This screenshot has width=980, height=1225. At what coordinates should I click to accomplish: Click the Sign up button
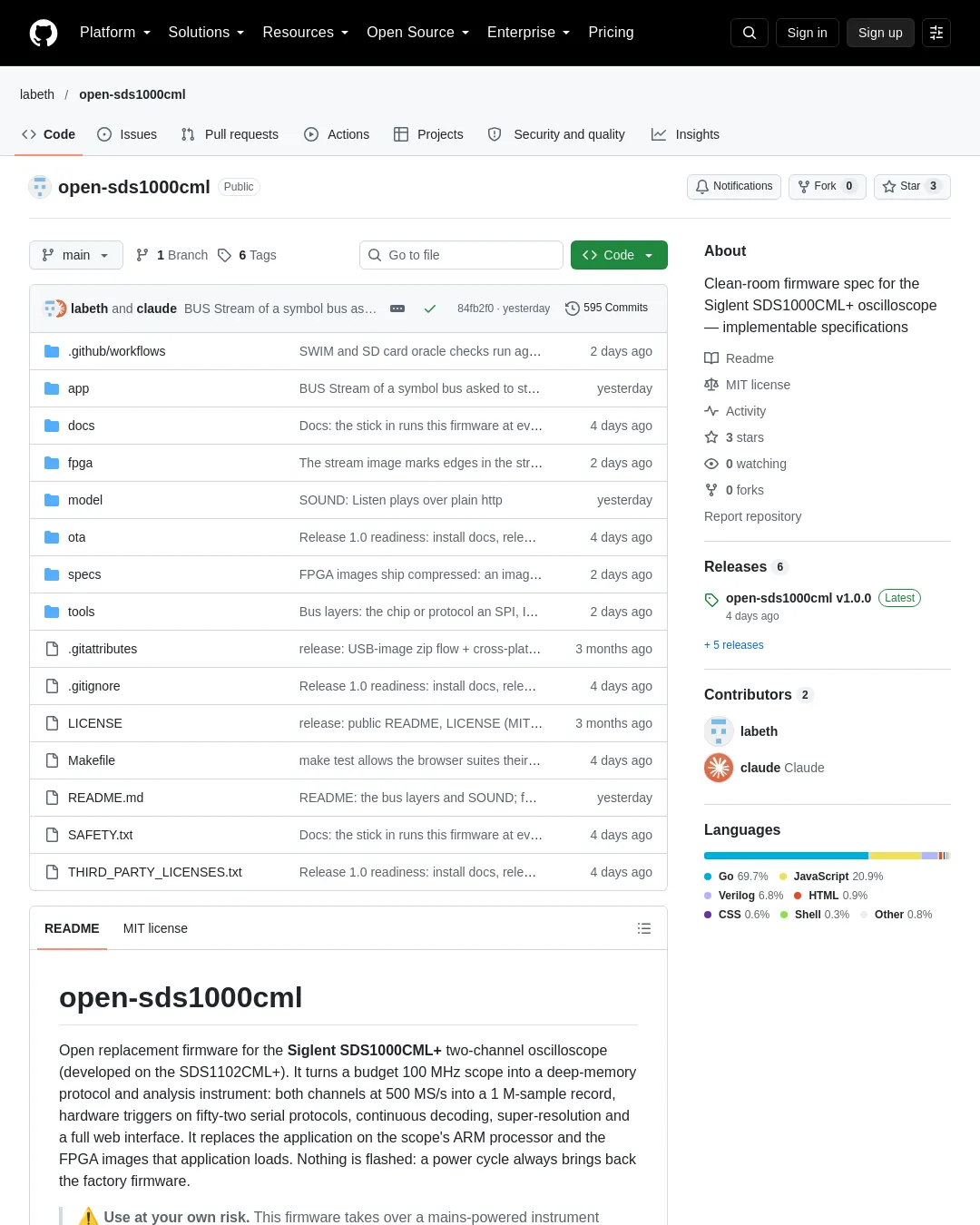coord(880,33)
